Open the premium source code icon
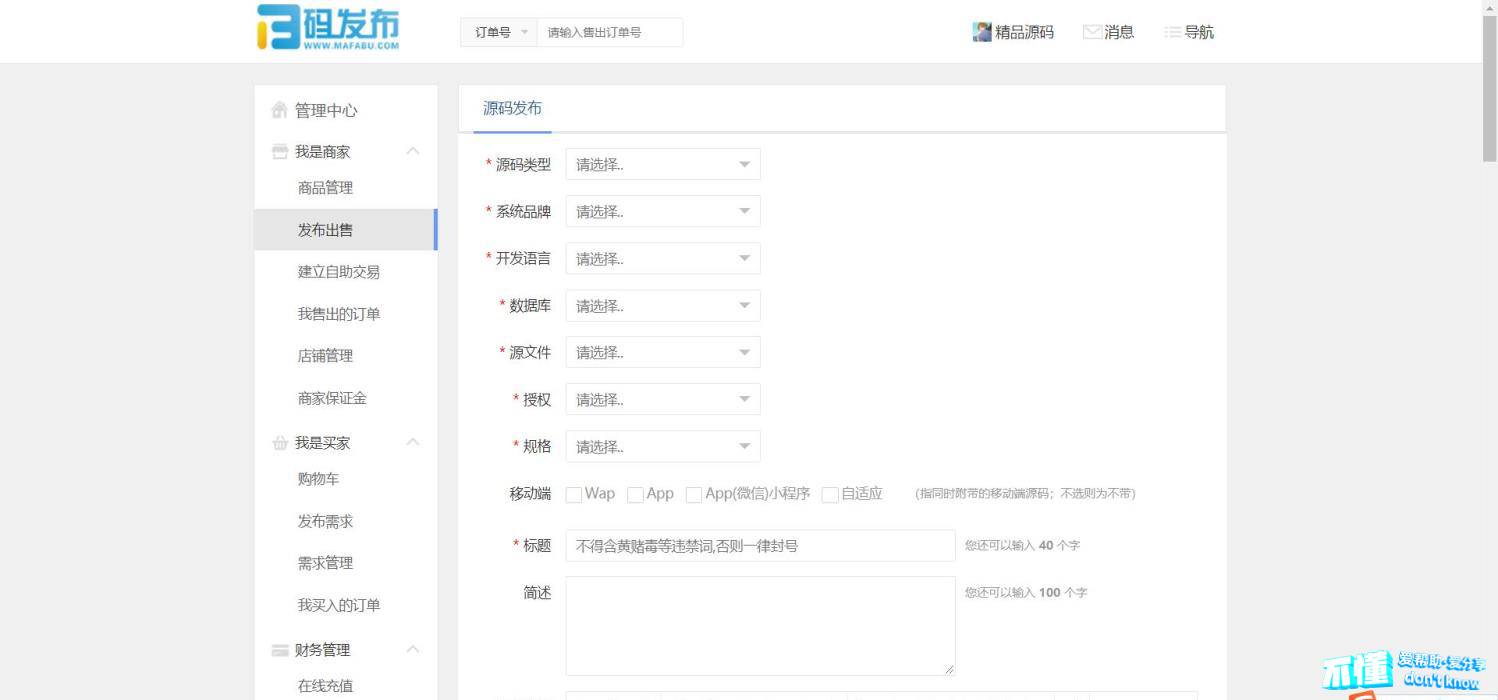Image resolution: width=1498 pixels, height=700 pixels. [982, 32]
